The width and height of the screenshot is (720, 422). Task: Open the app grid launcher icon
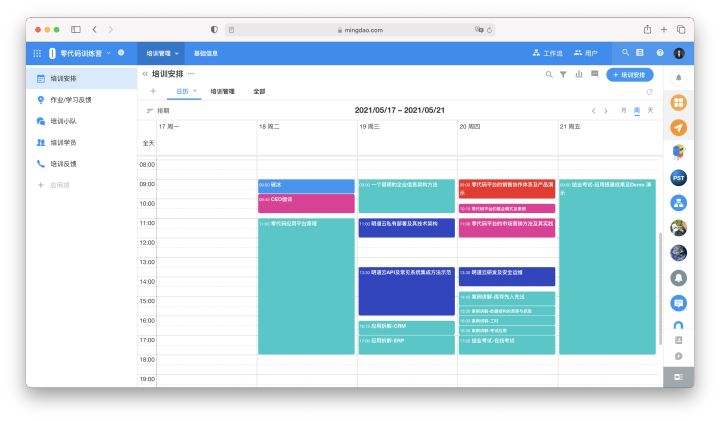37,53
